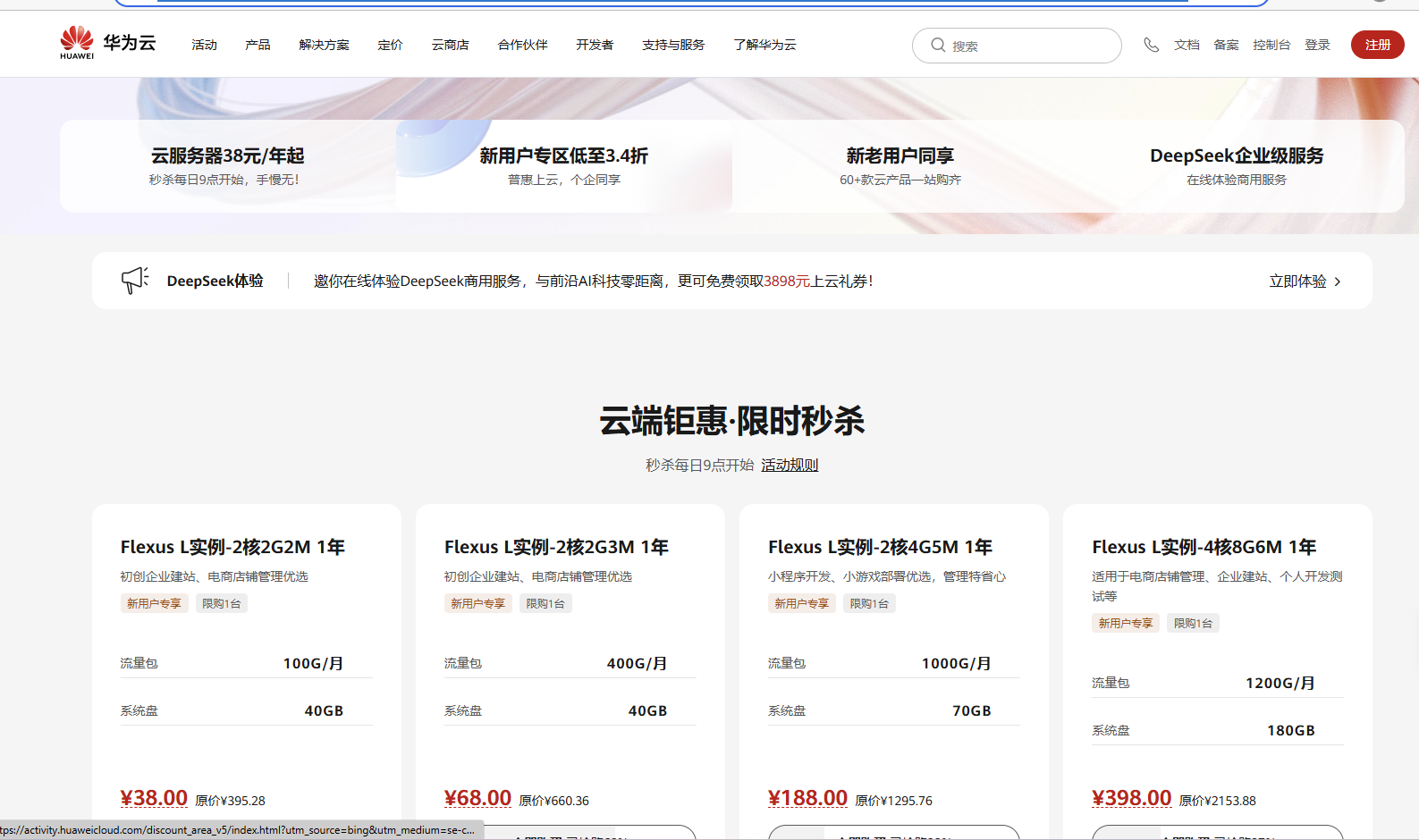The image size is (1419, 840).
Task: Click 立即体验 in the DeepSeek banner
Action: tap(1297, 281)
